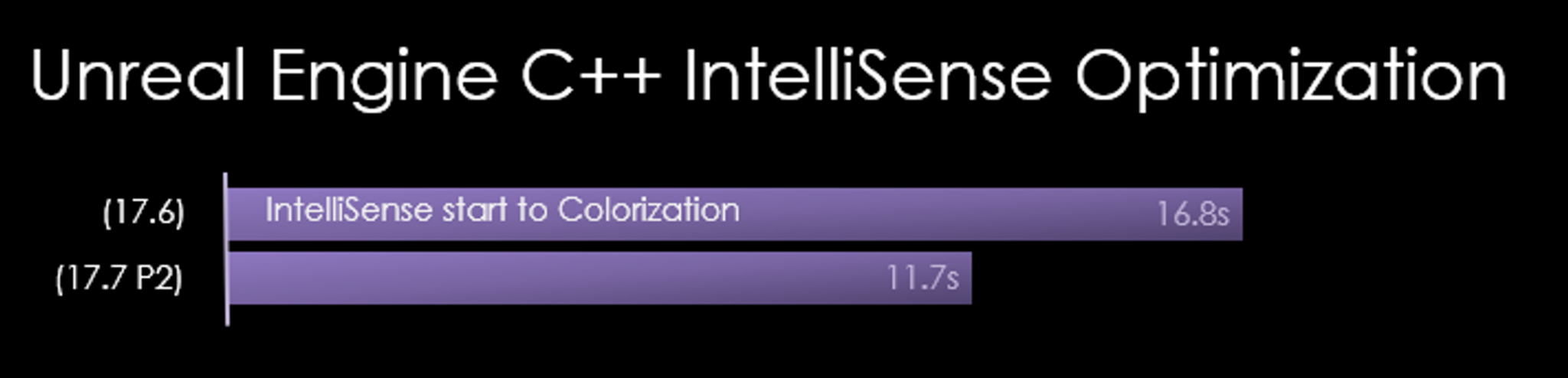Image resolution: width=1568 pixels, height=378 pixels.
Task: Click the empty purple area of 11.7s bar
Action: [536, 278]
